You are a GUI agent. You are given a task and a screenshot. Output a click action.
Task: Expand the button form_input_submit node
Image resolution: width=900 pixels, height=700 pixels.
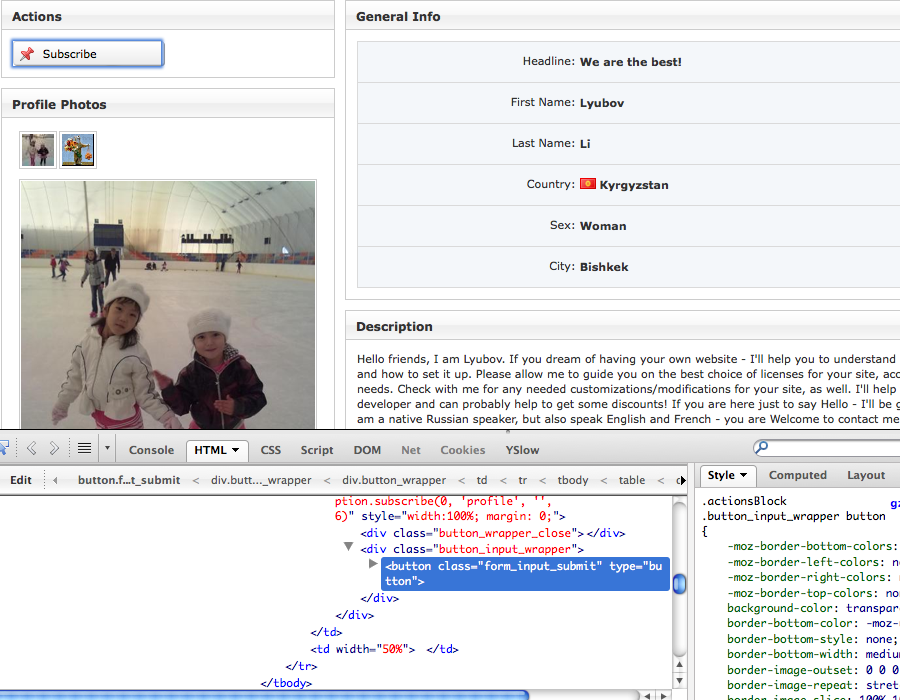tap(374, 565)
